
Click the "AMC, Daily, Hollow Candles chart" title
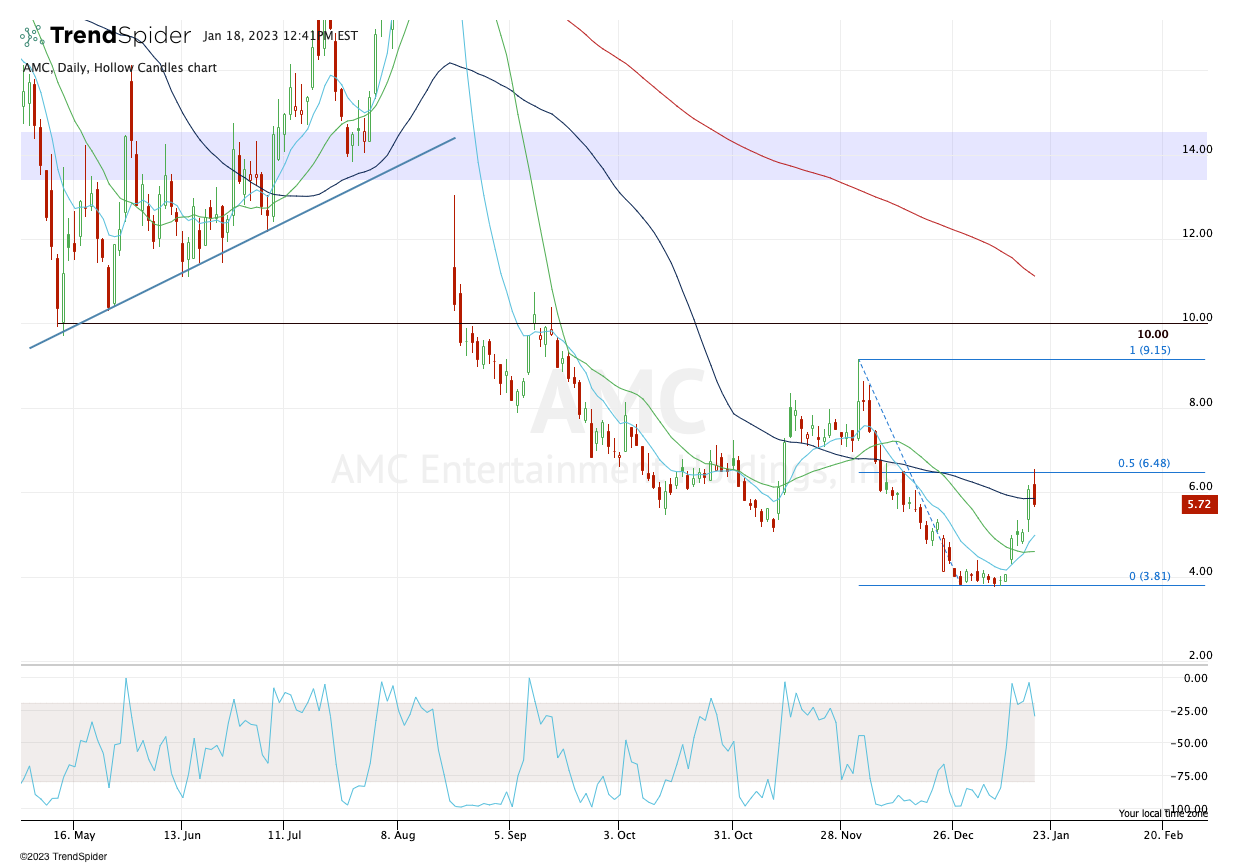pyautogui.click(x=120, y=68)
